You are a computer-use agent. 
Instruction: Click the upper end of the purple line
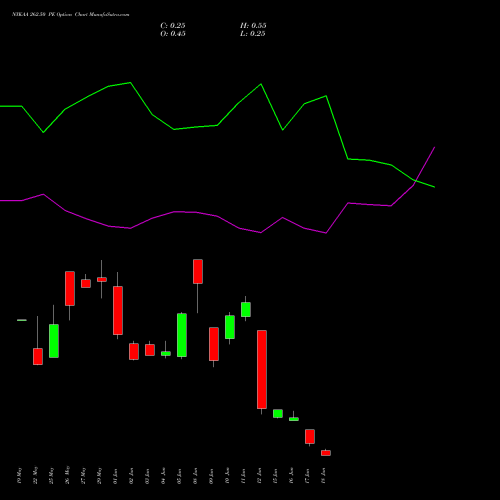click(434, 147)
